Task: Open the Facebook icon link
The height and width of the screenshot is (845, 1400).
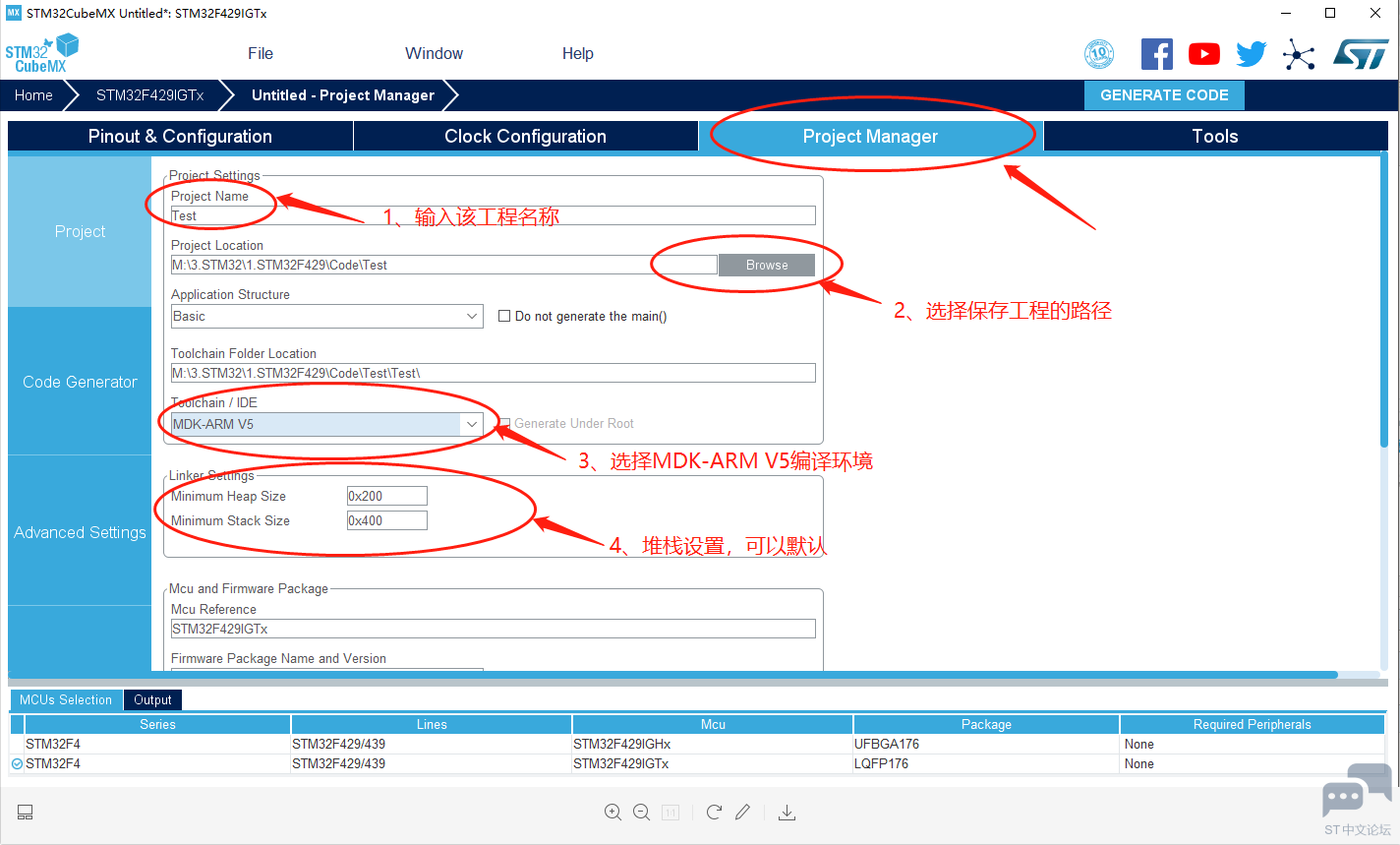Action: pyautogui.click(x=1157, y=54)
